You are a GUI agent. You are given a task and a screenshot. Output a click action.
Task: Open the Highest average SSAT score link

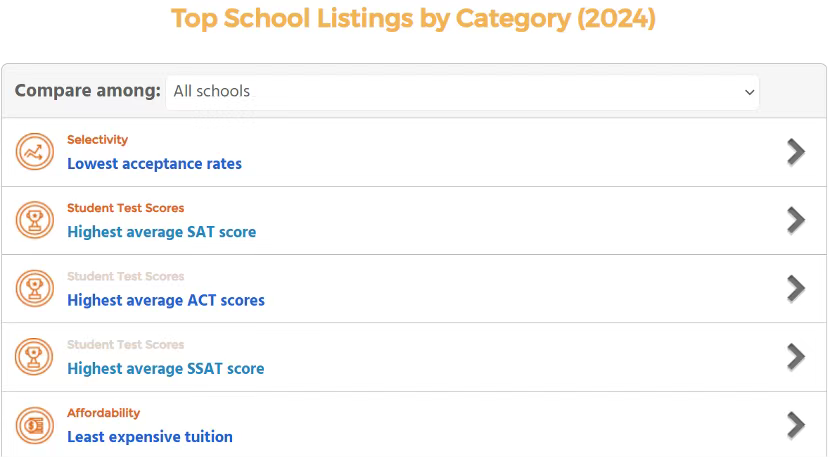(x=166, y=369)
